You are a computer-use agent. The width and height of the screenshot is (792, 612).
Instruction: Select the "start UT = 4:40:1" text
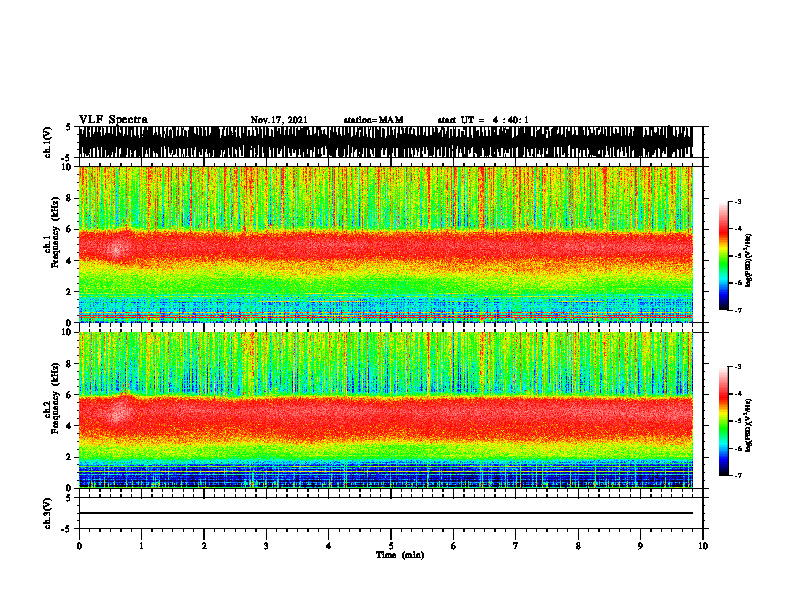[x=483, y=120]
